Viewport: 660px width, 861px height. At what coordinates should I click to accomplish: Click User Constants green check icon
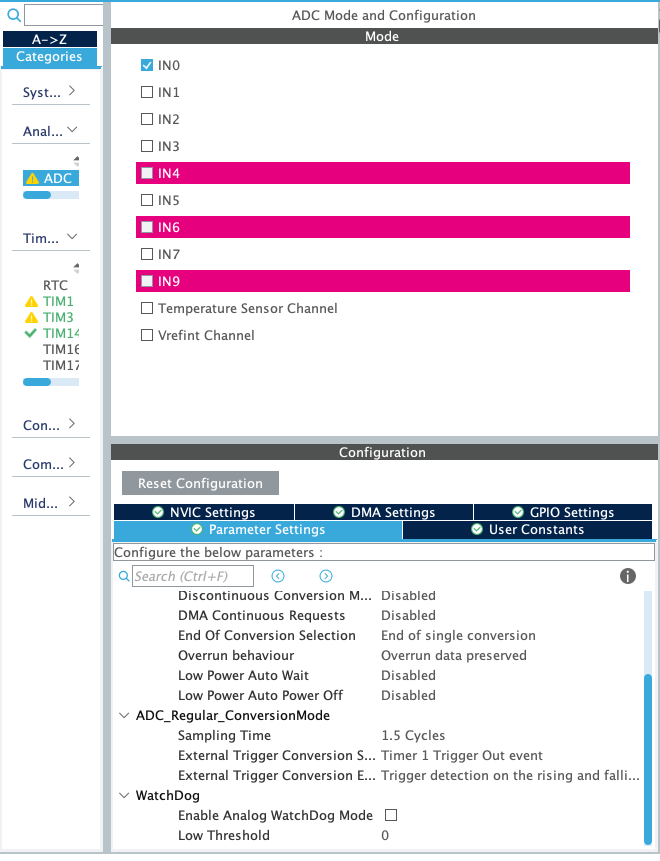tap(477, 529)
